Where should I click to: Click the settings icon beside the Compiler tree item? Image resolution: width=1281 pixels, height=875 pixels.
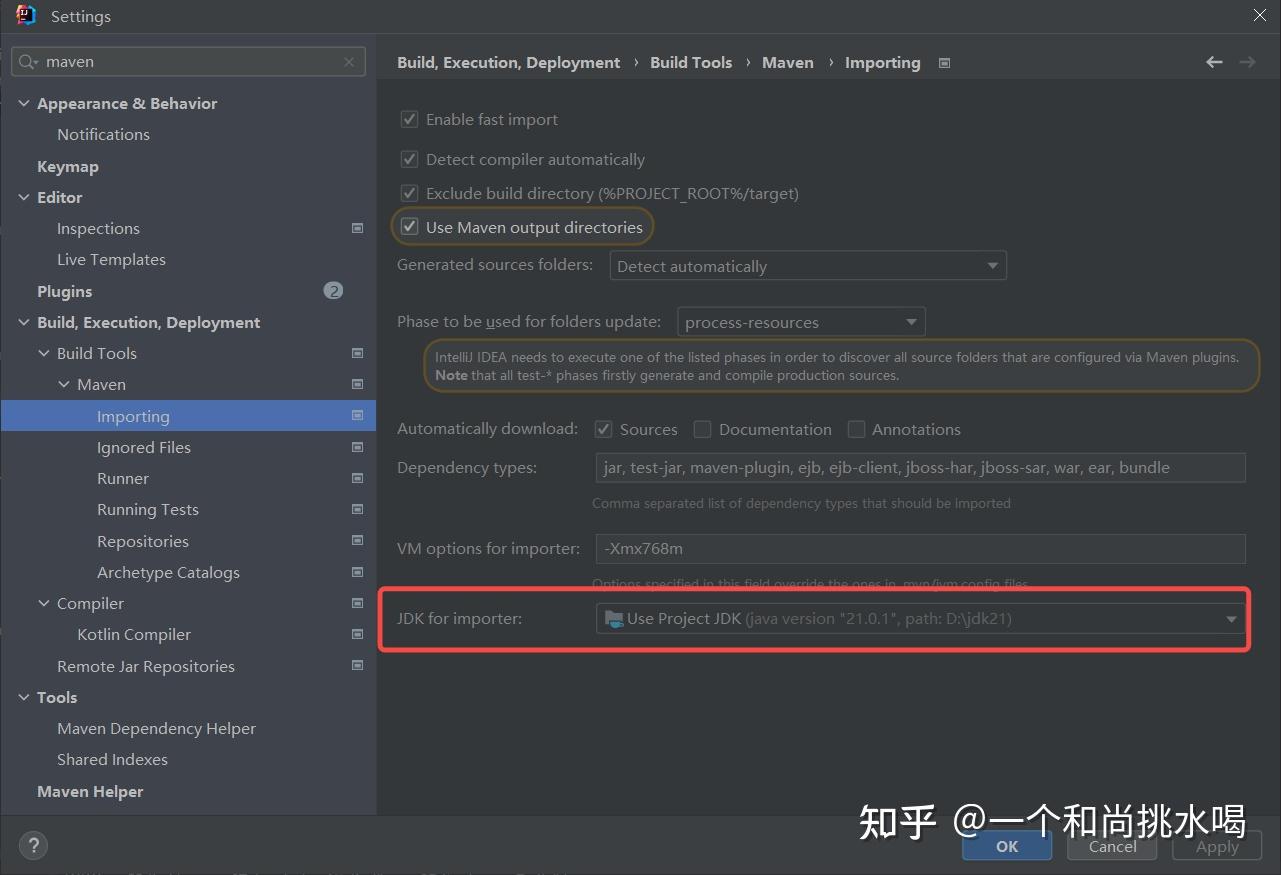[357, 603]
